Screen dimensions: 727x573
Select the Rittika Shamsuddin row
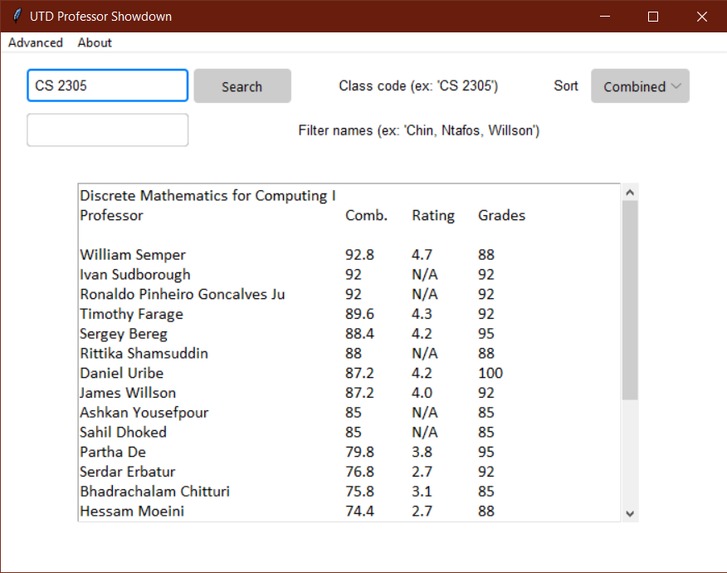pyautogui.click(x=349, y=353)
